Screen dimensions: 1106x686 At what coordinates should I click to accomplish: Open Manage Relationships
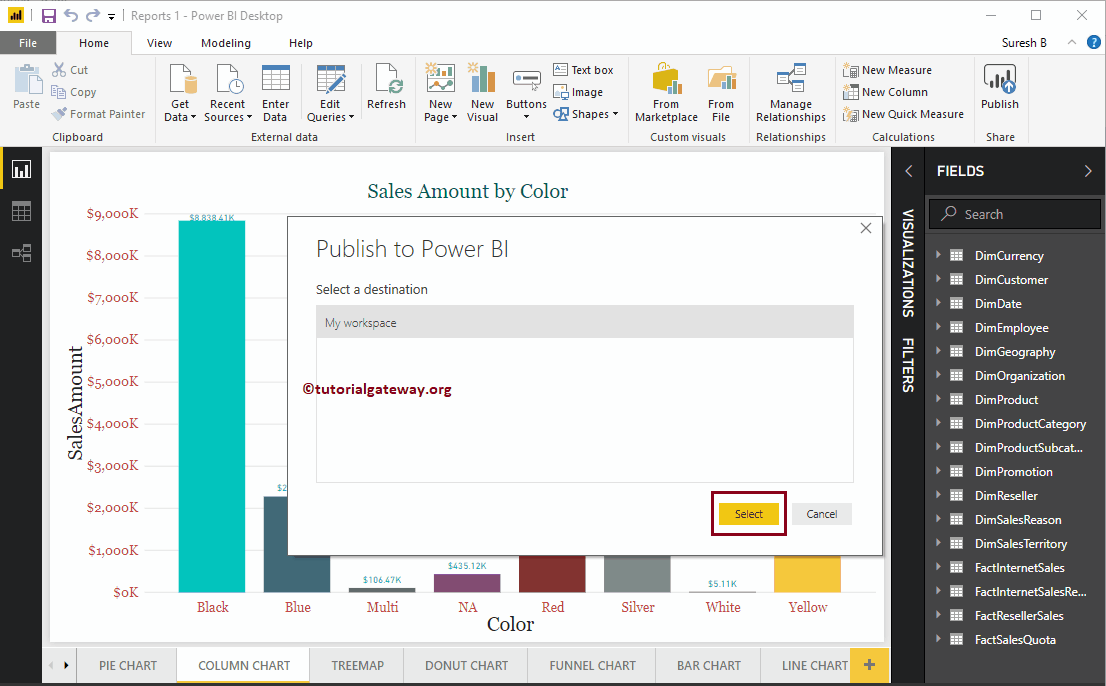click(791, 92)
